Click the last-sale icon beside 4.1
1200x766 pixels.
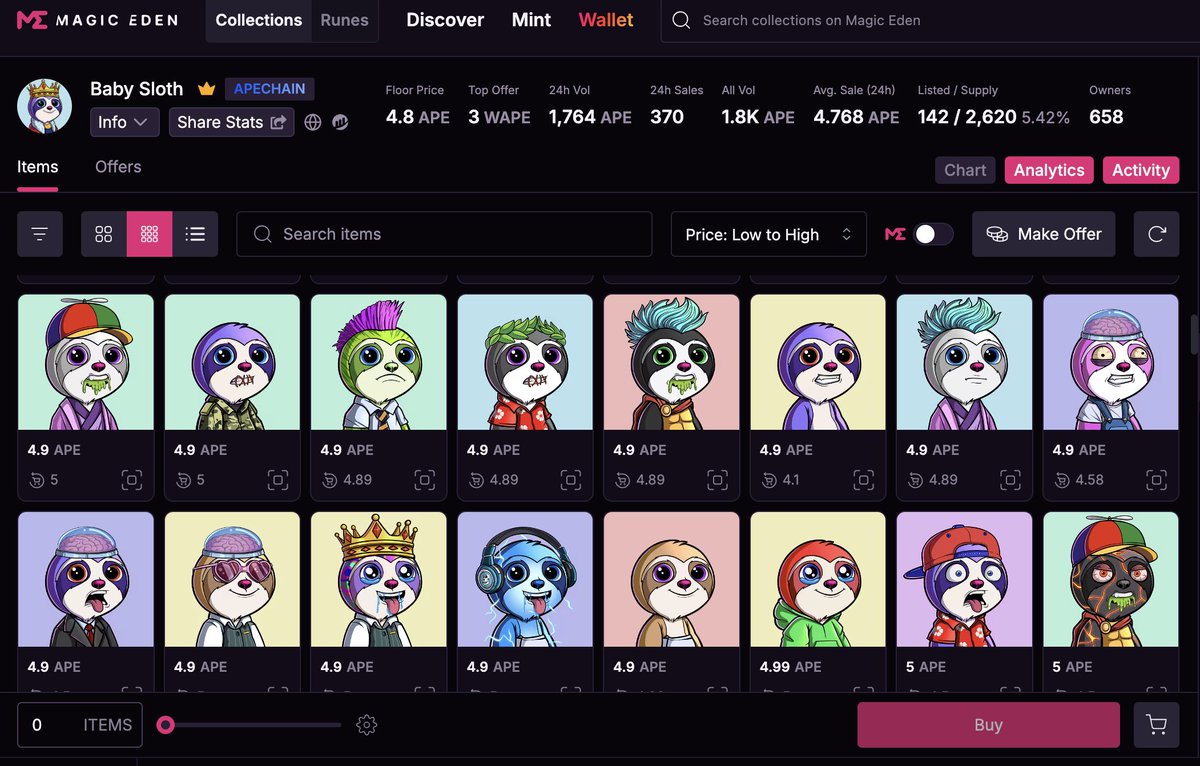point(770,480)
